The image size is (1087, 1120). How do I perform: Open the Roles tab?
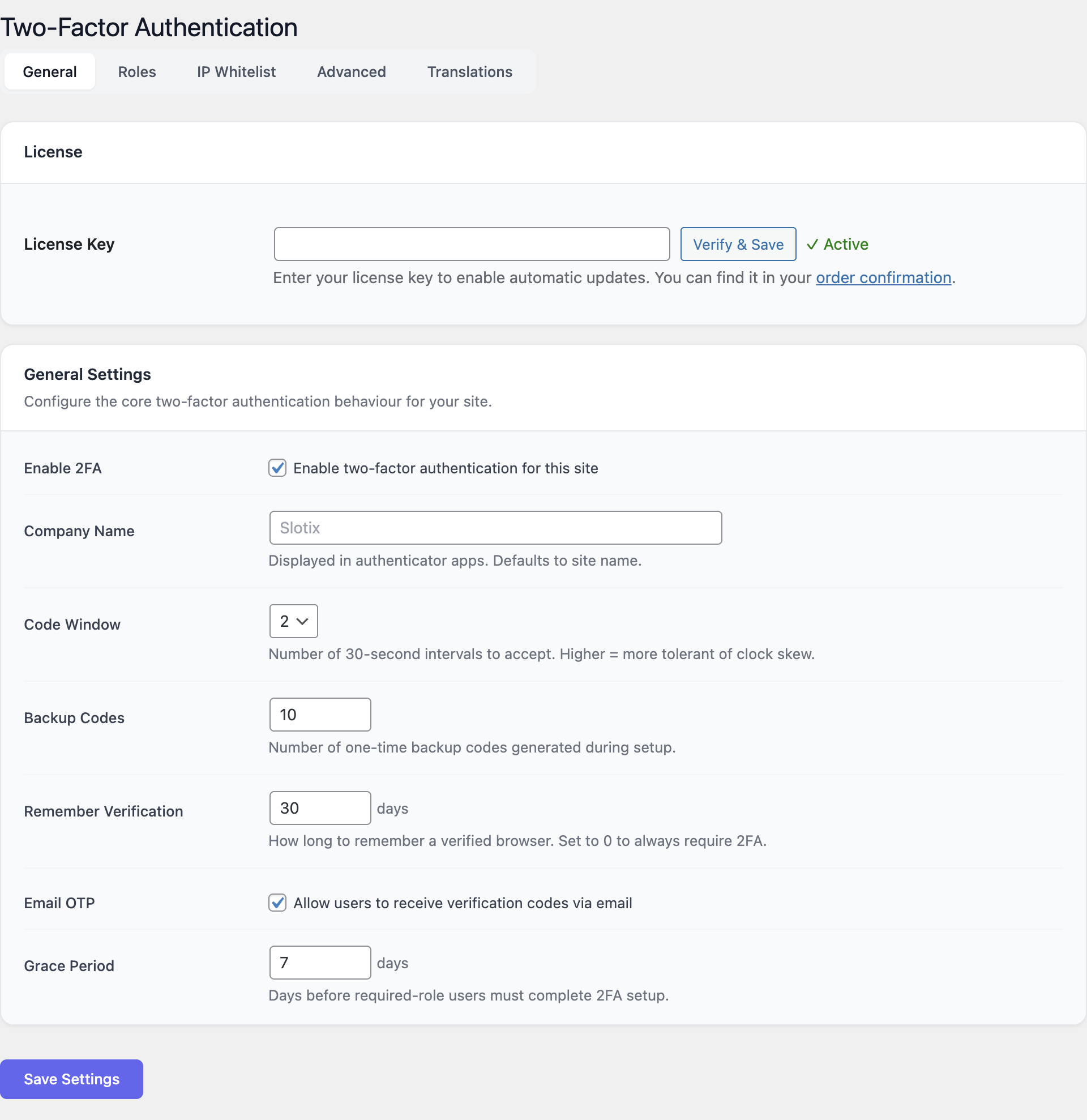click(136, 72)
